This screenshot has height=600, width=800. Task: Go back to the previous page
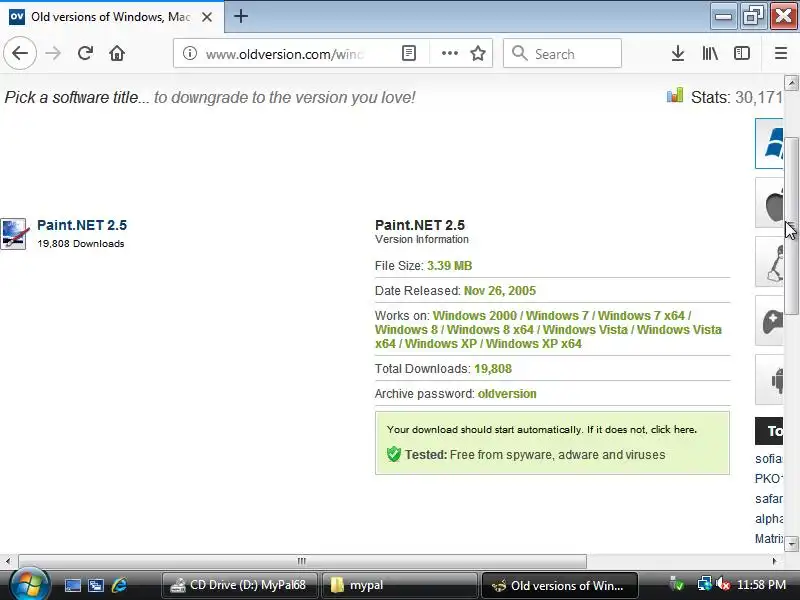pos(20,53)
